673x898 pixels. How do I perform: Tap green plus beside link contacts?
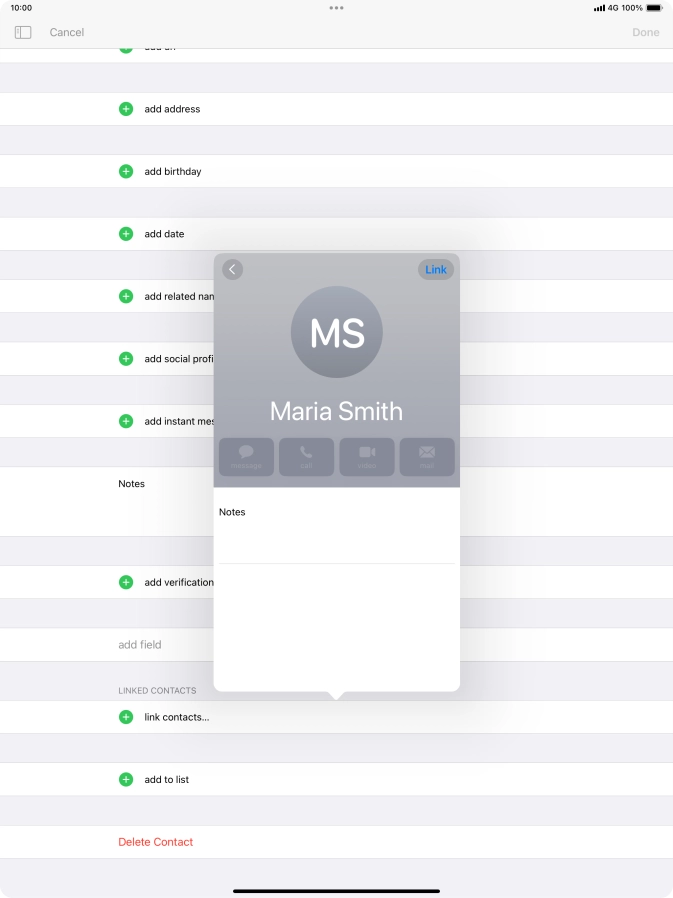(x=126, y=717)
